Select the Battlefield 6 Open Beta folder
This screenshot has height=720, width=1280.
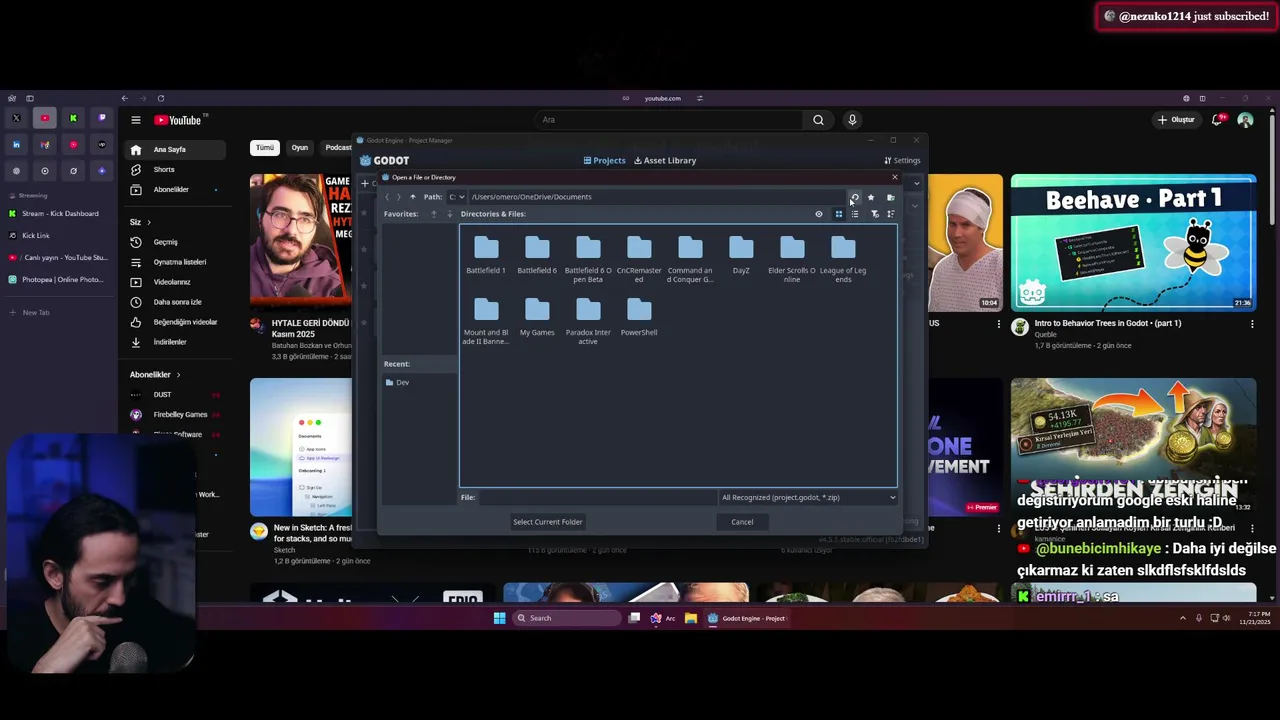(588, 259)
